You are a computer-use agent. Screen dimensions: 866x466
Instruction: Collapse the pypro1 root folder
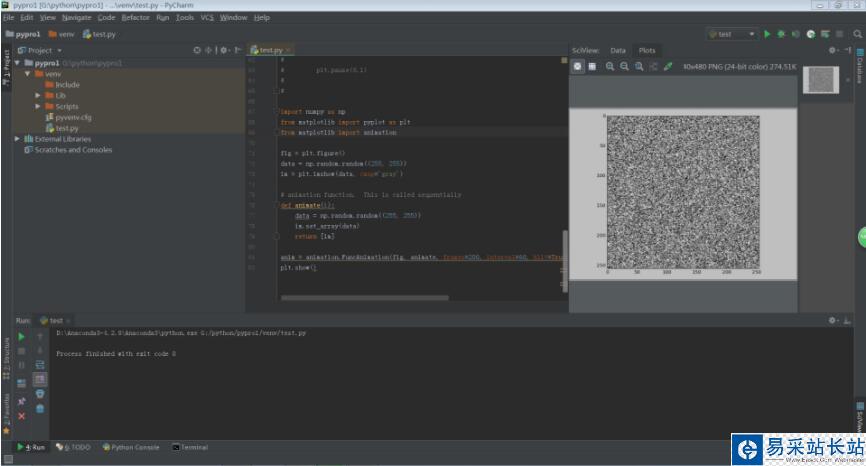pos(17,63)
